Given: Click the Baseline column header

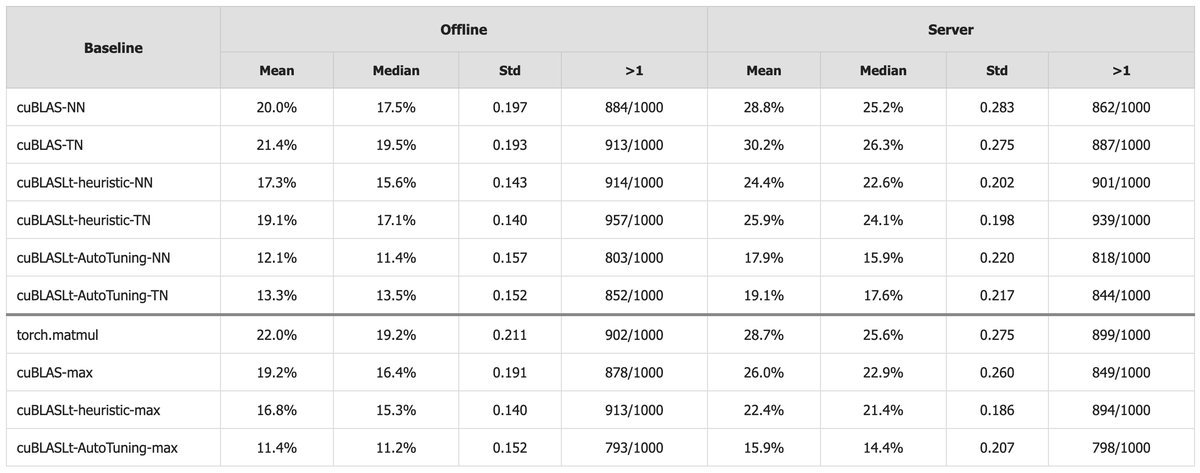Looking at the screenshot, I should click(x=113, y=48).
